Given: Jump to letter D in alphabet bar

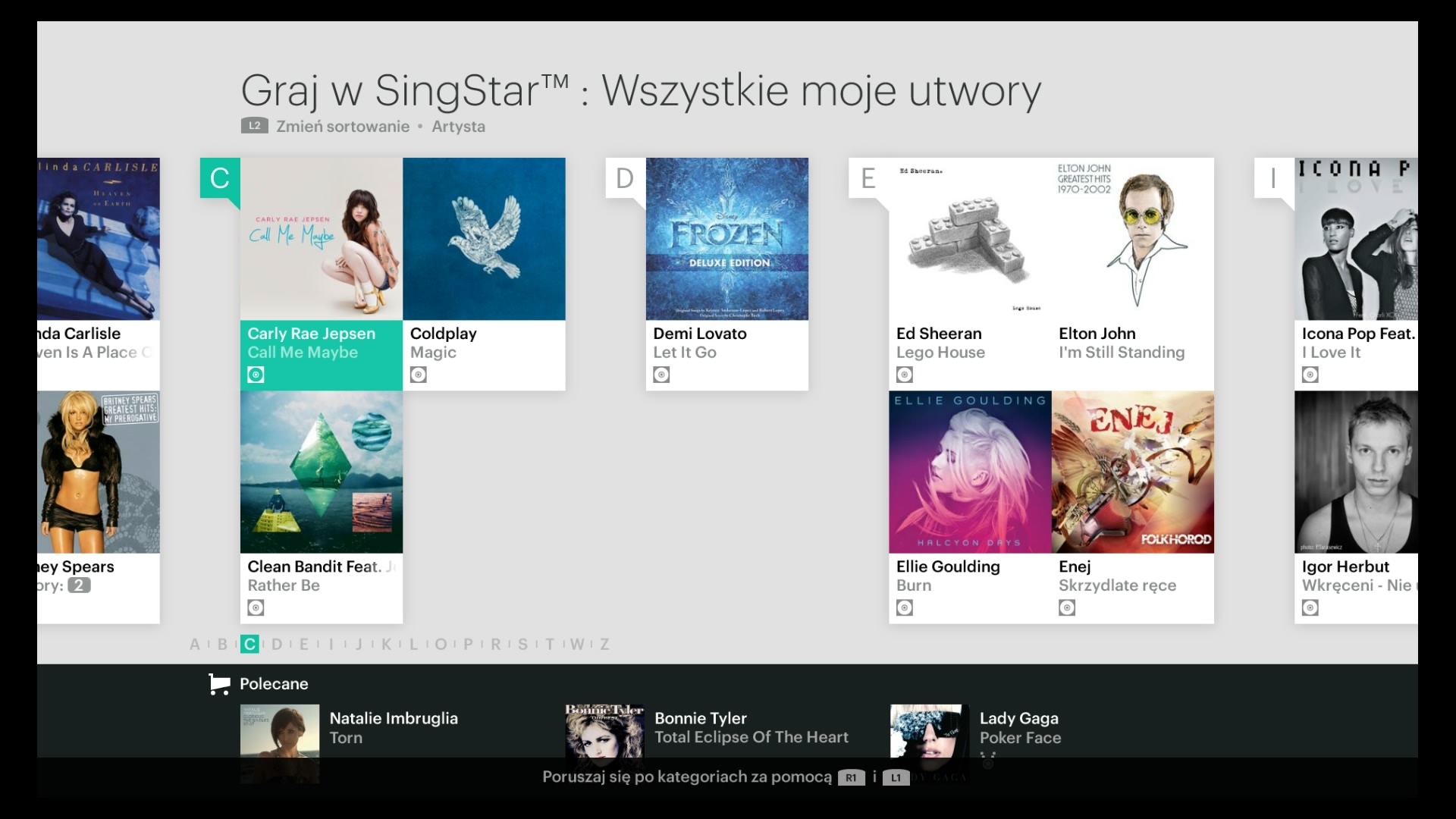Looking at the screenshot, I should (277, 645).
